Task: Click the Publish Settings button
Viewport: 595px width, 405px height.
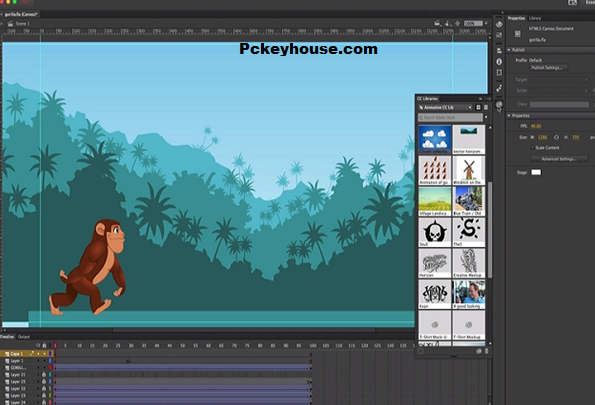Action: click(x=548, y=68)
